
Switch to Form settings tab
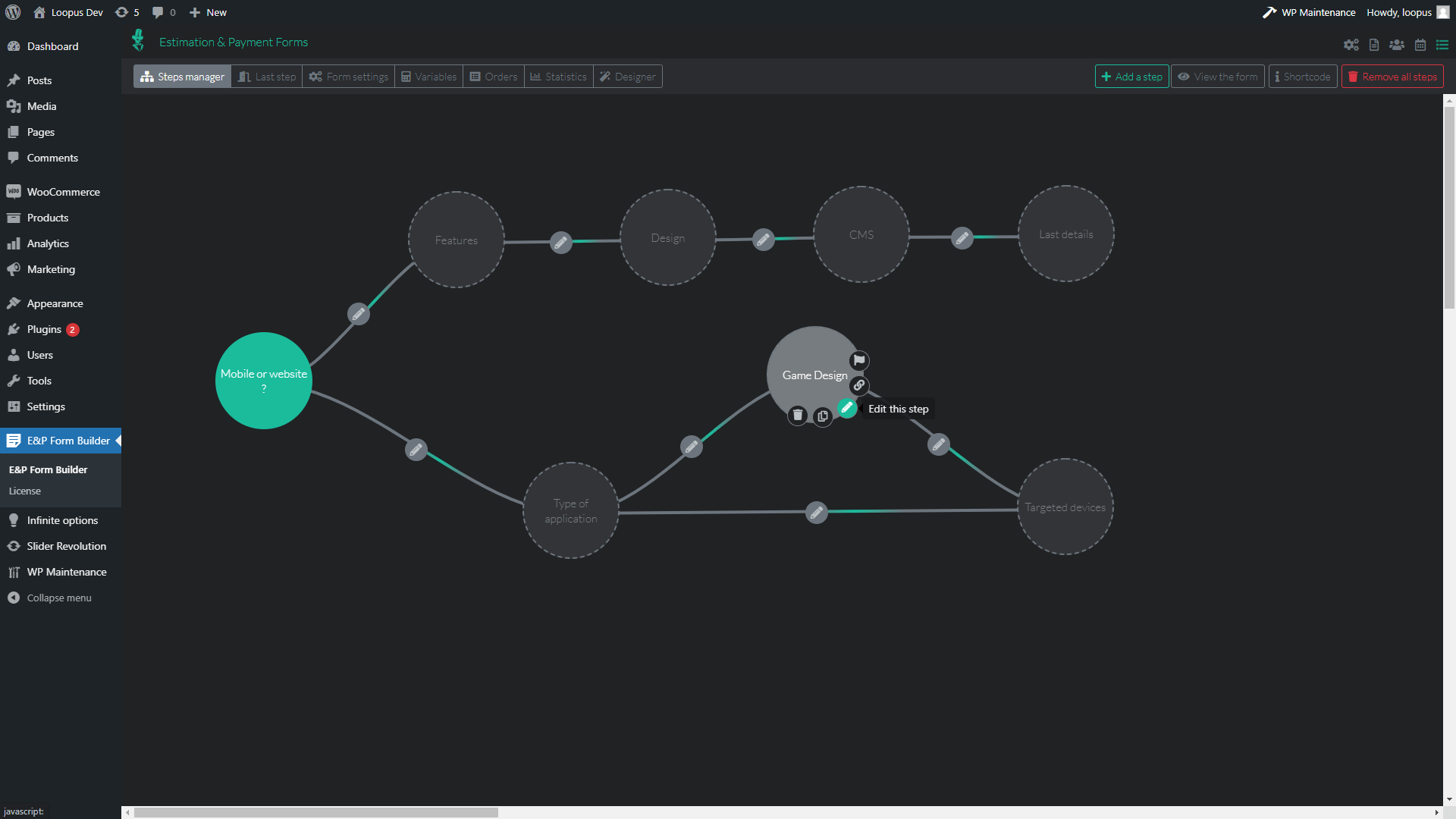click(x=349, y=76)
